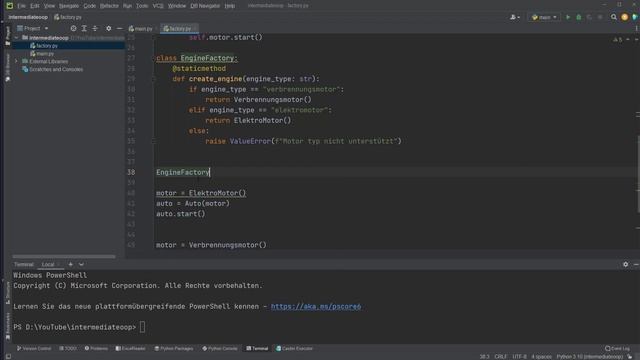640x360 pixels.
Task: Open the Python Console tool window
Action: [220, 349]
